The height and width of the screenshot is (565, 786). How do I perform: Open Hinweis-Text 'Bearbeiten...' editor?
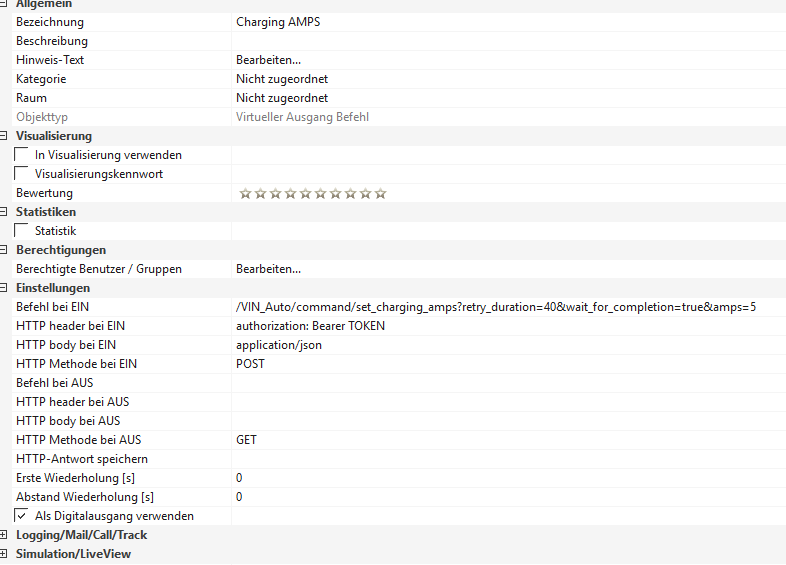pos(508,60)
